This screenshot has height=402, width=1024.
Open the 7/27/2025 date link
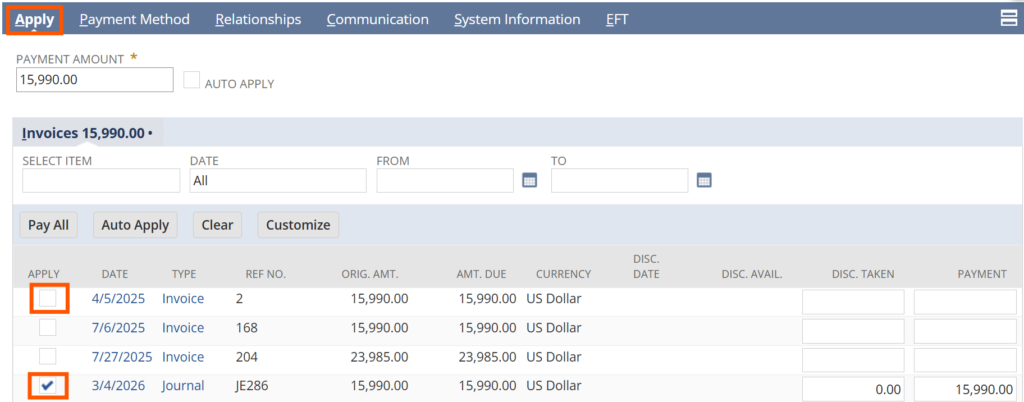(121, 357)
